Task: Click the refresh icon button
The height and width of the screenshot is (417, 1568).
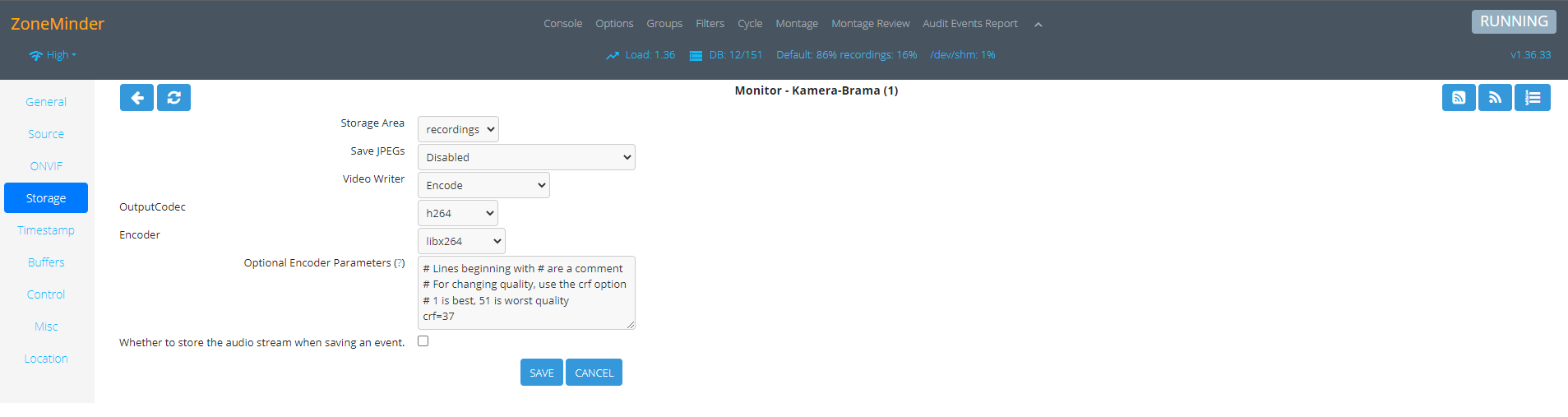Action: 173,98
